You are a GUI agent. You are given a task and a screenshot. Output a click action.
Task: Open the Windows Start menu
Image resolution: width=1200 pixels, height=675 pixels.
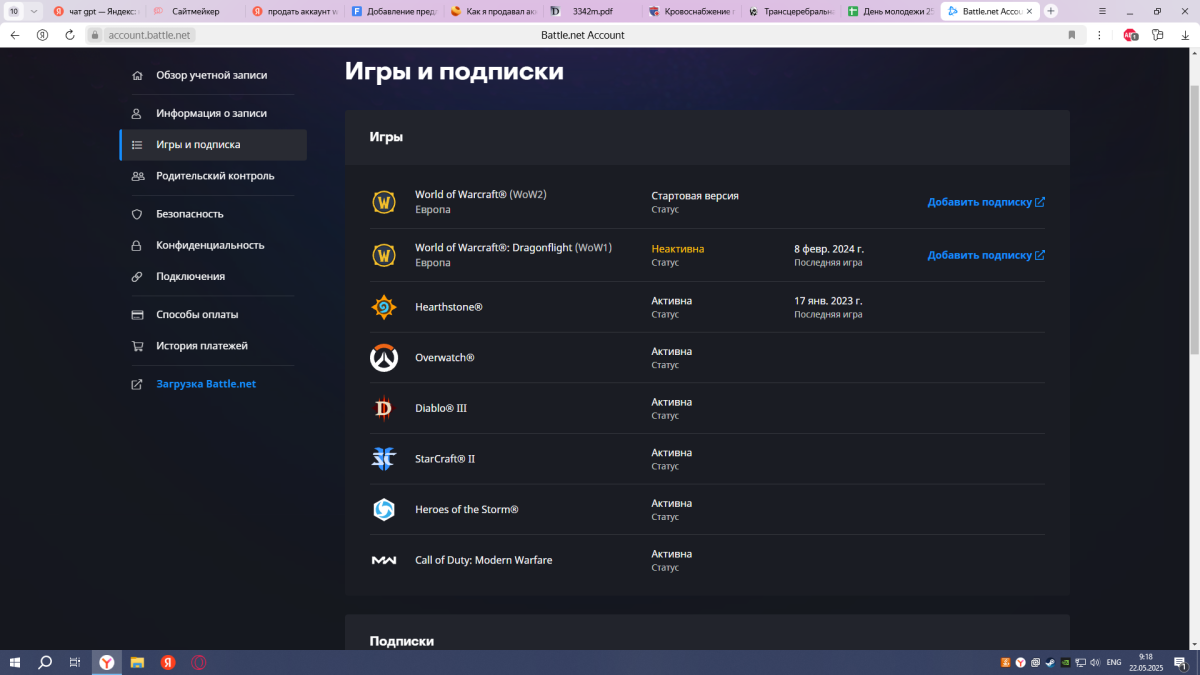click(15, 662)
